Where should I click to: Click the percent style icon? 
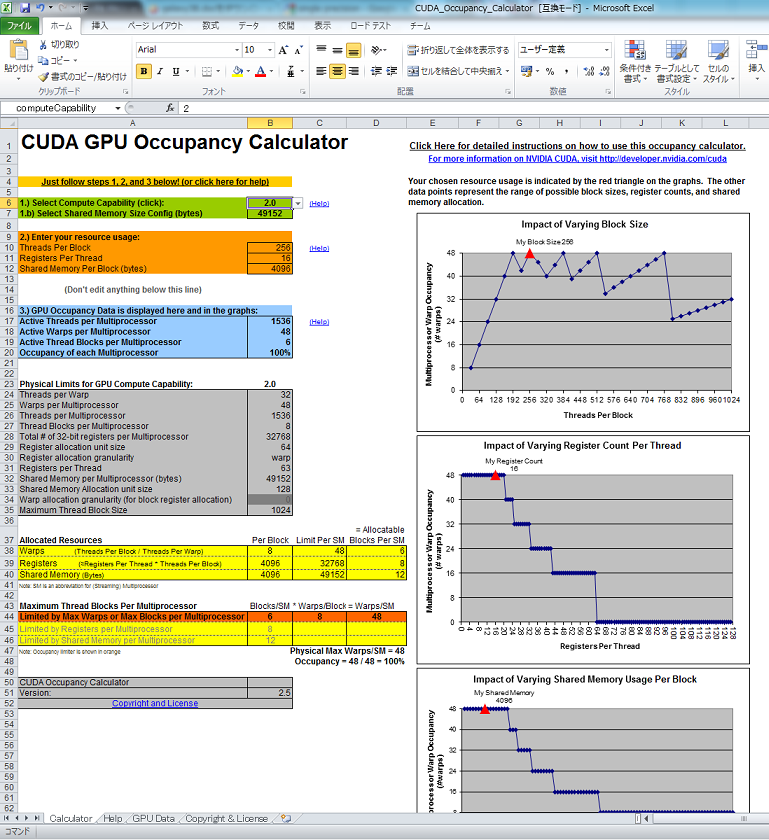549,71
